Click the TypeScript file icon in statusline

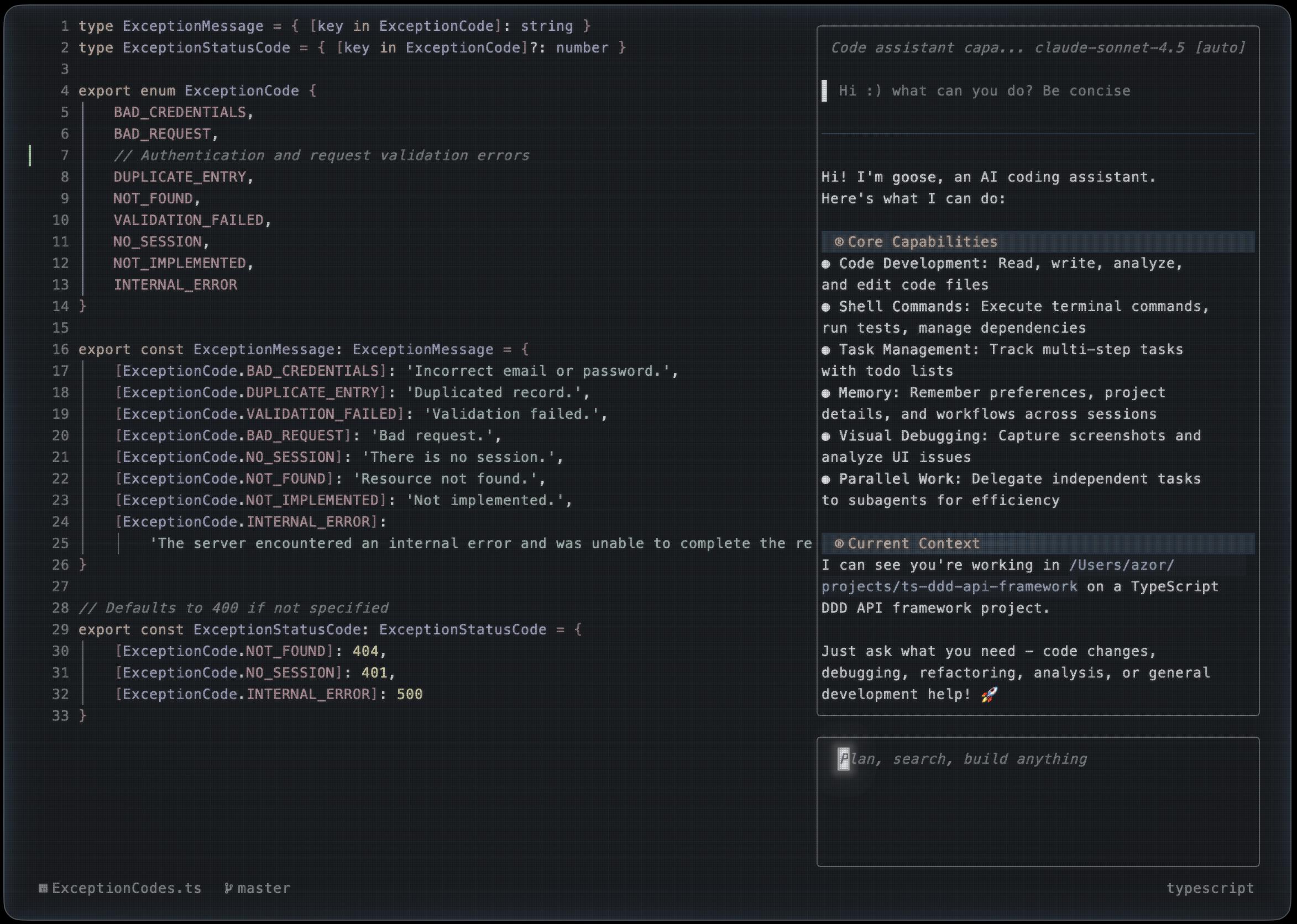click(x=43, y=888)
